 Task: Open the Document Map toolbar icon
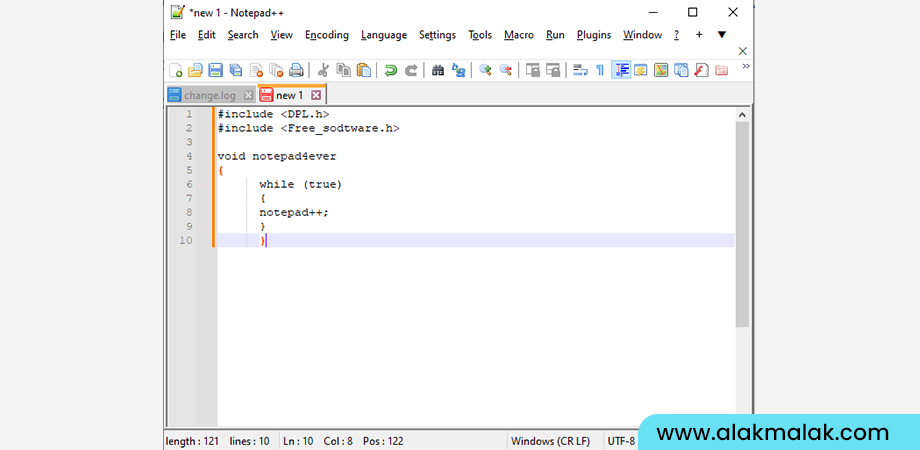pyautogui.click(x=661, y=70)
